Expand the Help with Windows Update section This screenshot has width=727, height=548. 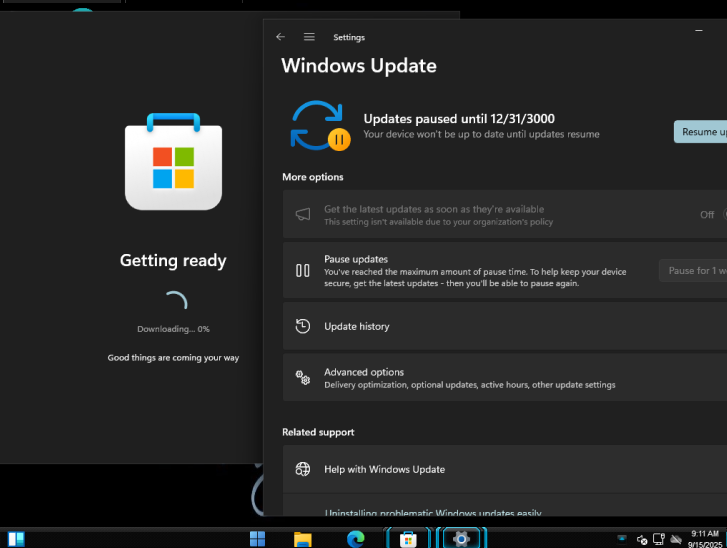[505, 469]
